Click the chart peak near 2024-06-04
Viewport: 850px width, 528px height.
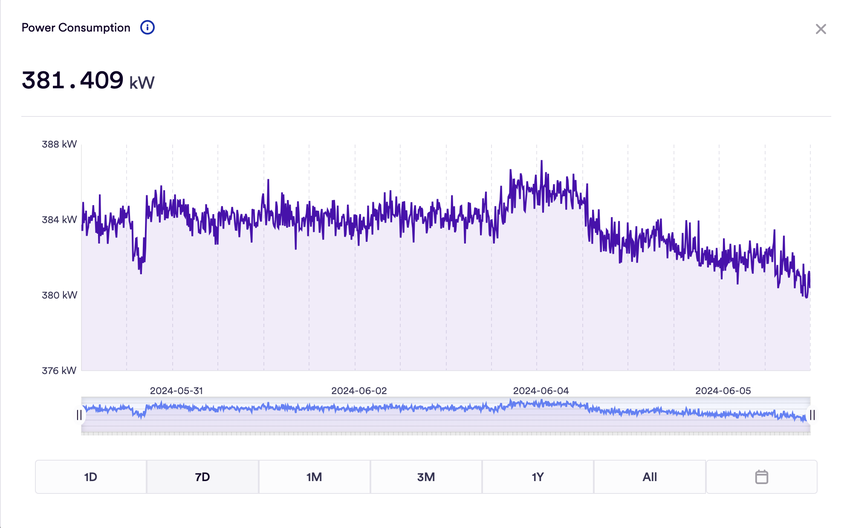click(x=541, y=162)
